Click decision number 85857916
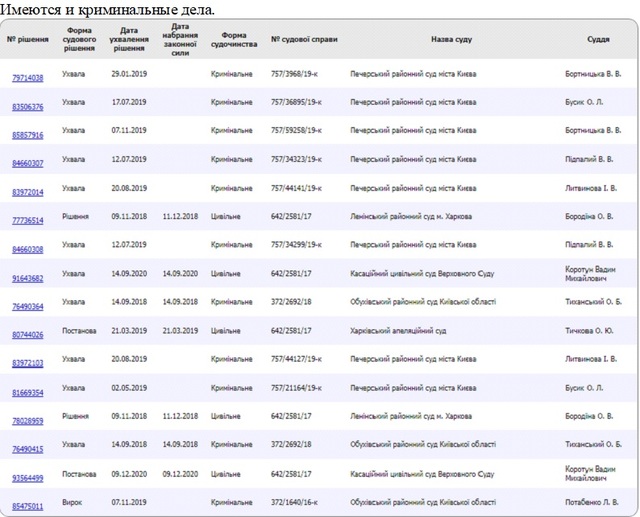Image resolution: width=640 pixels, height=517 pixels. pyautogui.click(x=27, y=134)
